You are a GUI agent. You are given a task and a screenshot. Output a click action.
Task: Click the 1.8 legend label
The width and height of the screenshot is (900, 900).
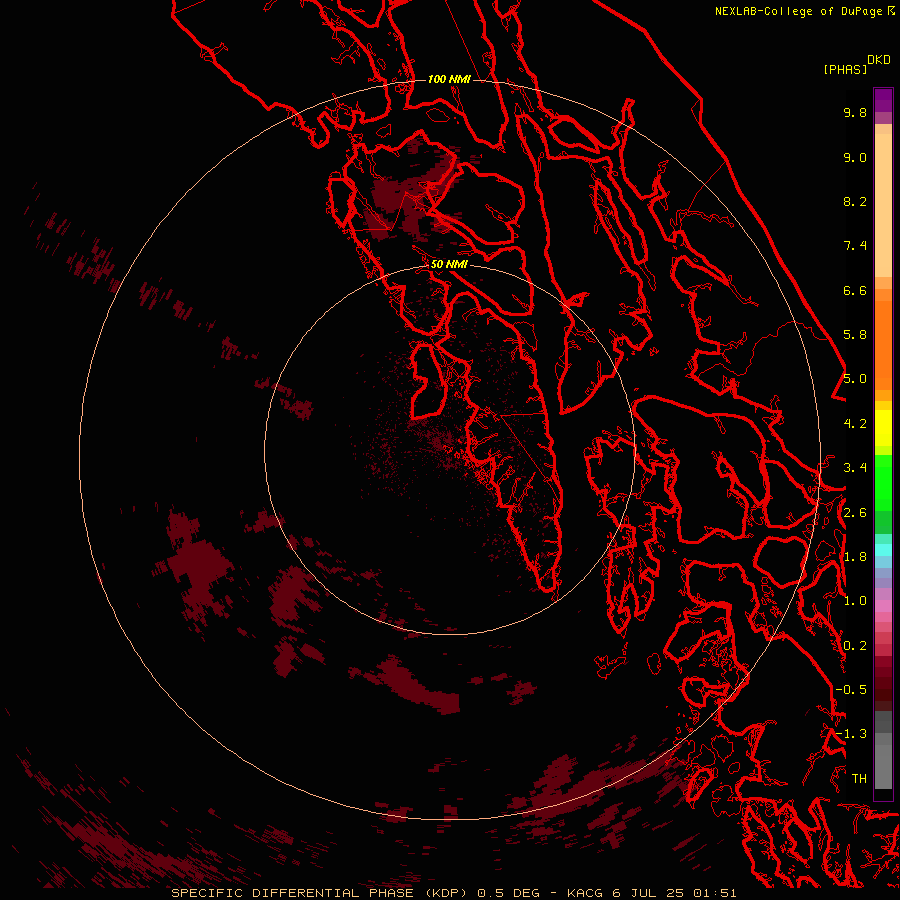855,557
